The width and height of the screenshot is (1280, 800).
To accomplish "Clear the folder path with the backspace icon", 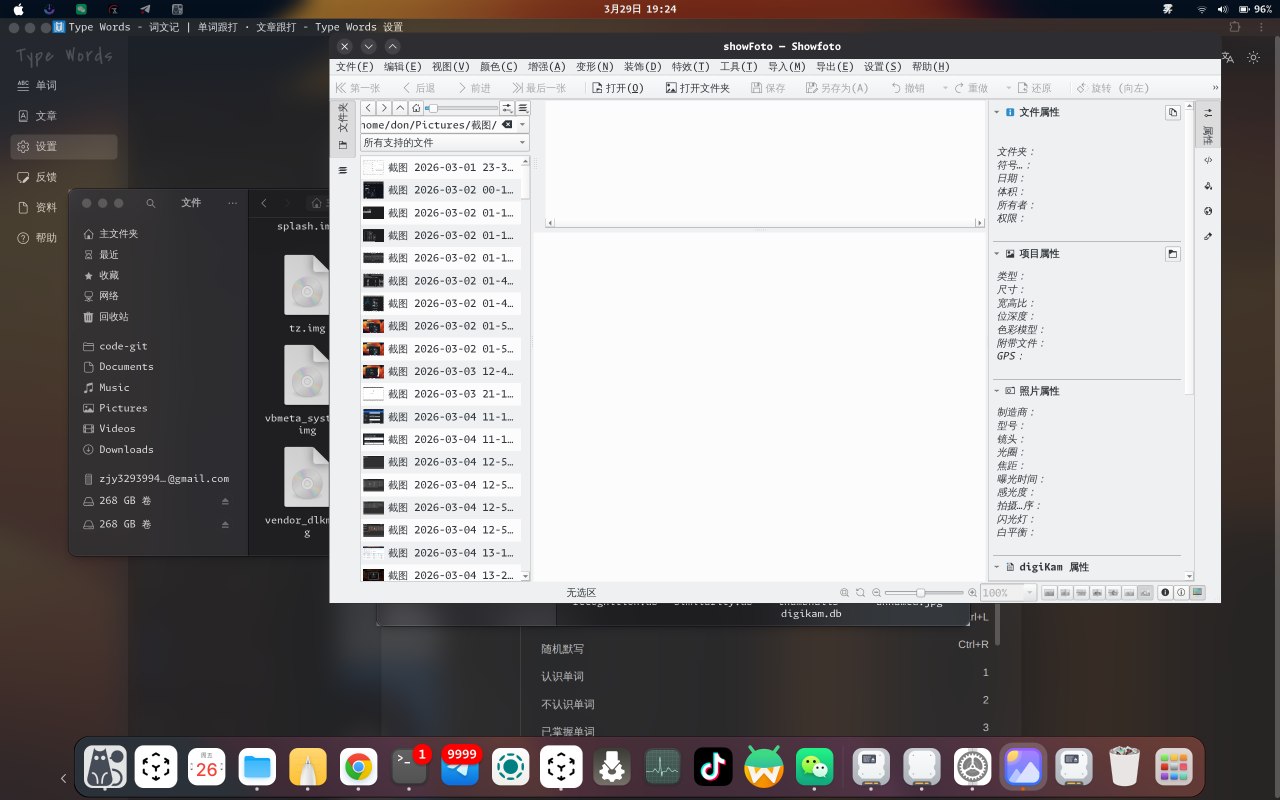I will 507,125.
